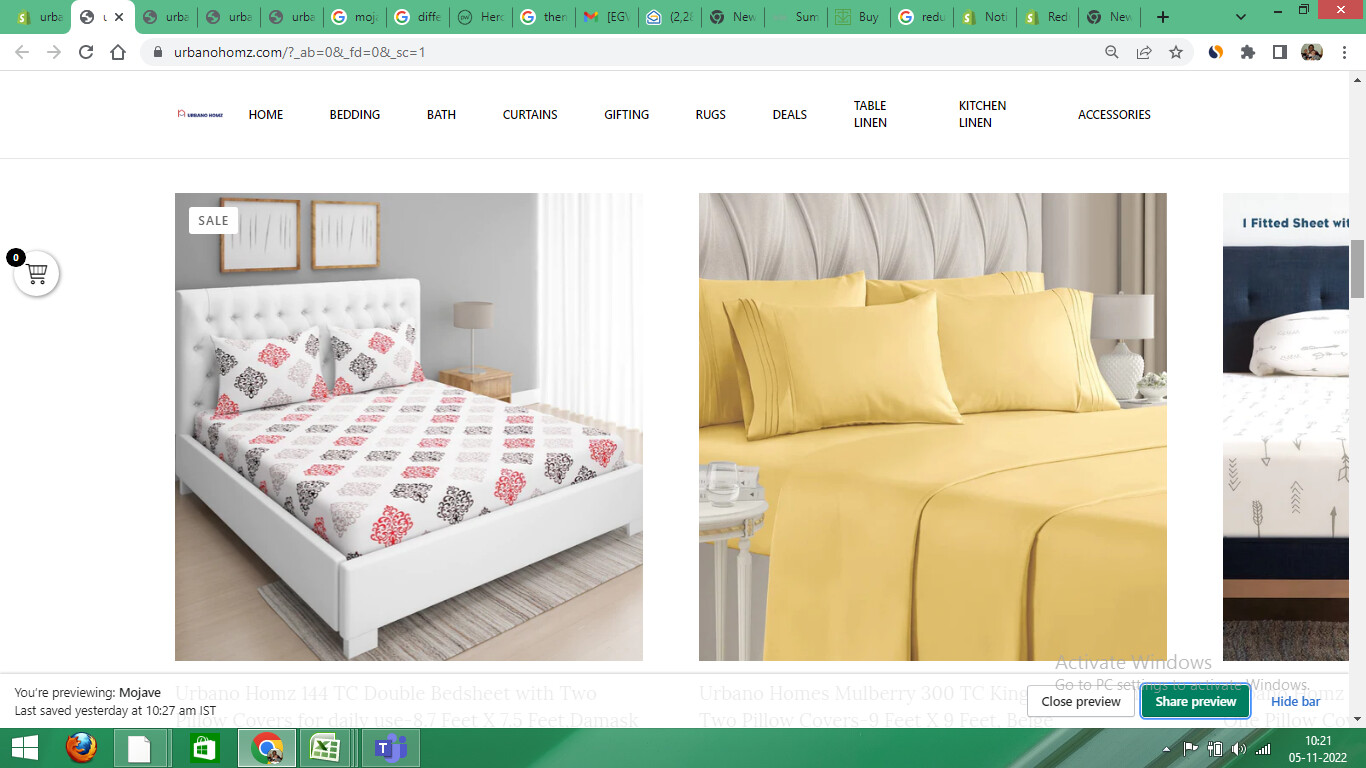This screenshot has width=1366, height=768.
Task: Open the taskbar clock and date
Action: click(1319, 748)
